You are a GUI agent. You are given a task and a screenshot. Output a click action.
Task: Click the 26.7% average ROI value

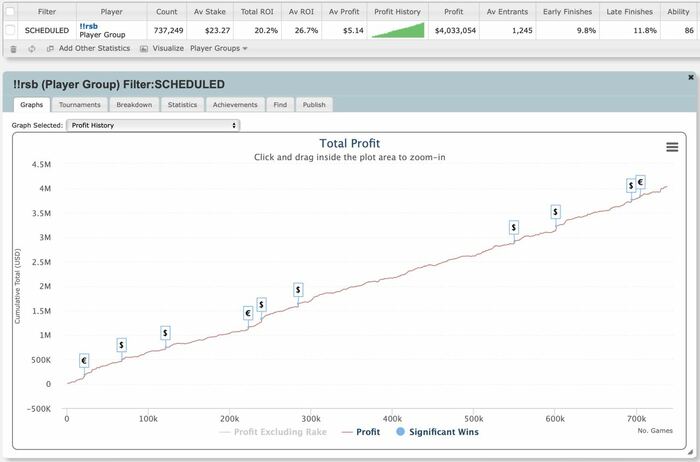307,30
